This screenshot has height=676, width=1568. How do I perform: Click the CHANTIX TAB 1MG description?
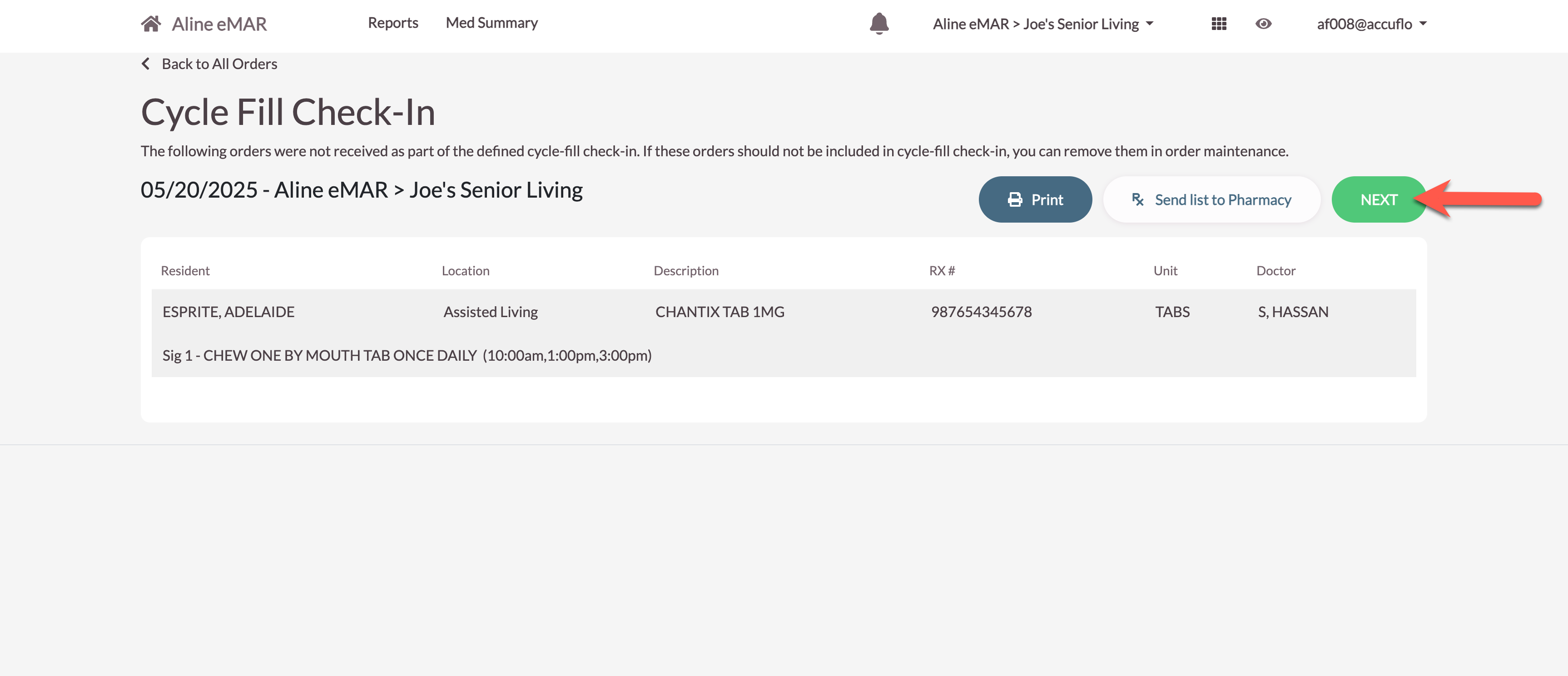pos(719,312)
